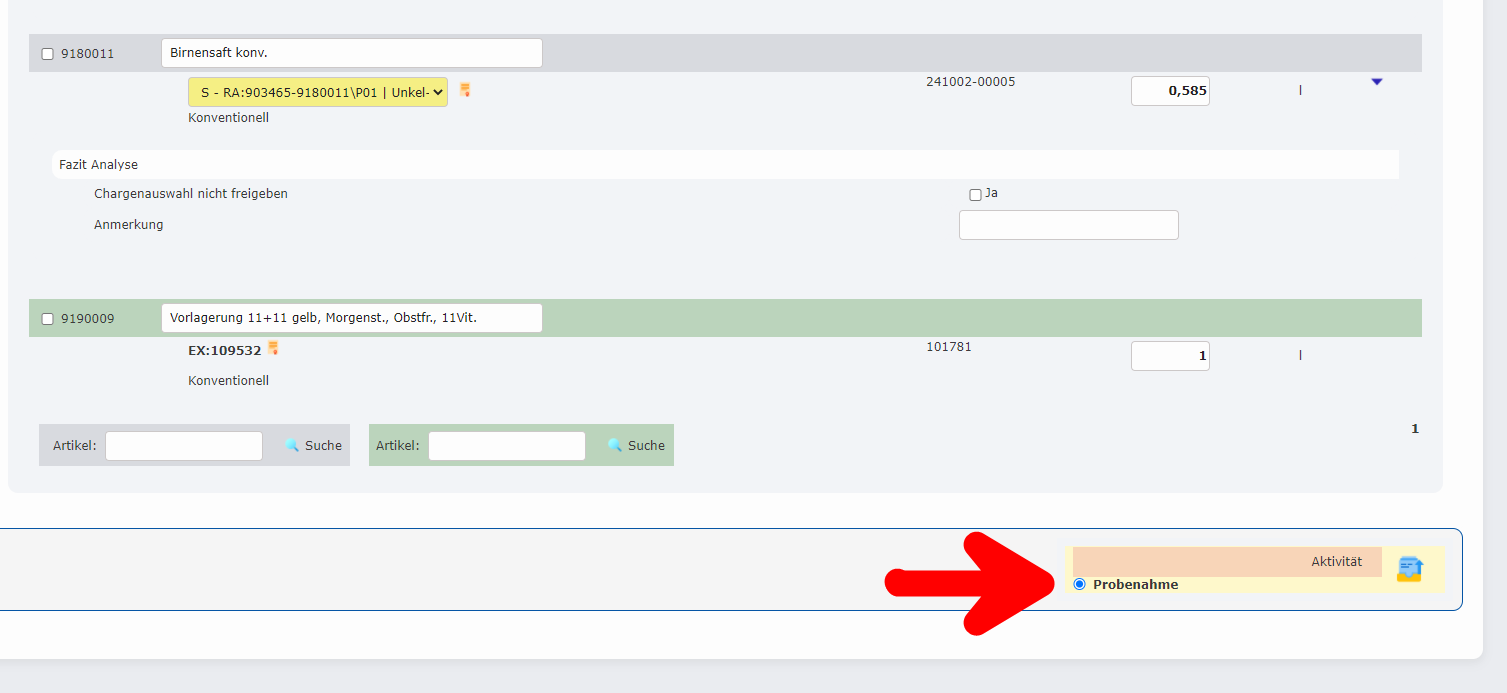Screen dimensions: 1507x693
Task: Tick the checkbox for article 9190009
Action: tap(47, 319)
